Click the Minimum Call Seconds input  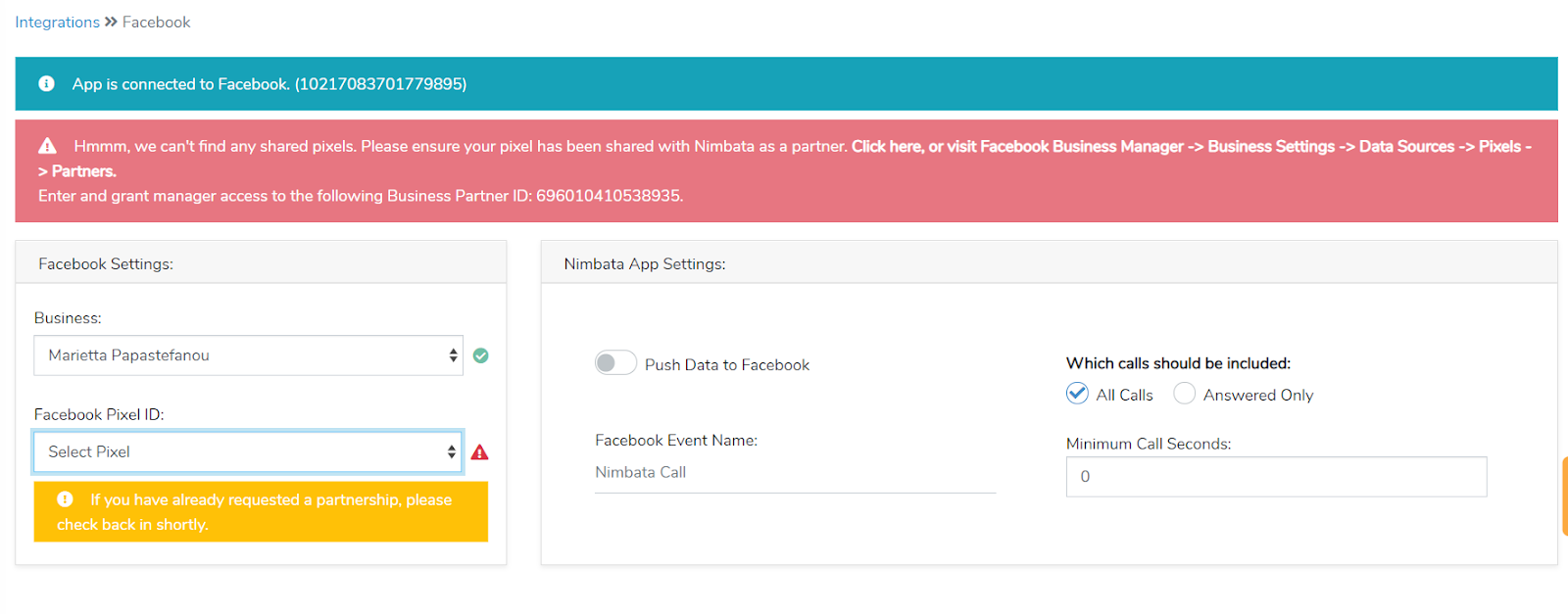coord(1276,477)
